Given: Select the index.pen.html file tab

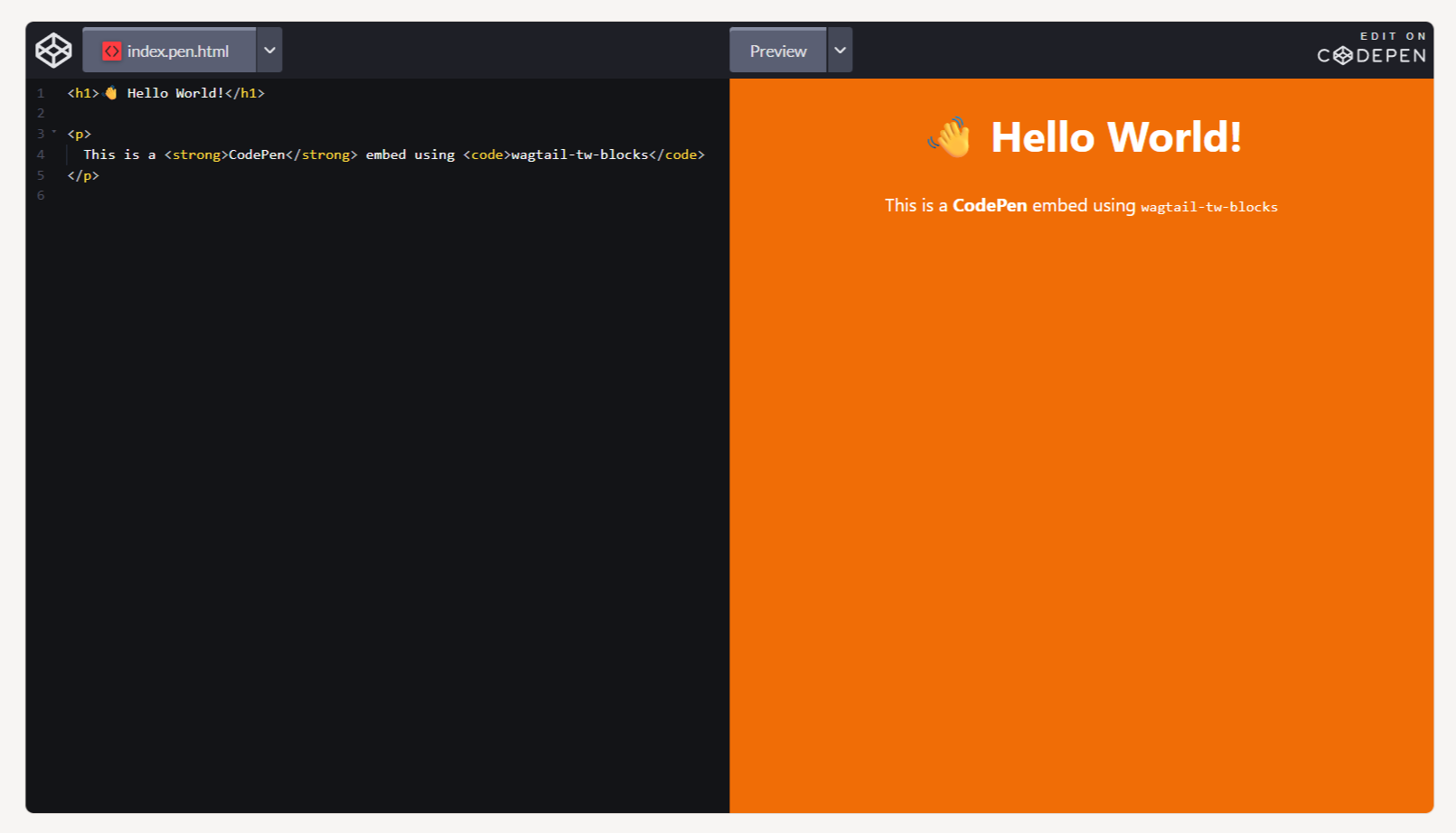Looking at the screenshot, I should click(169, 51).
